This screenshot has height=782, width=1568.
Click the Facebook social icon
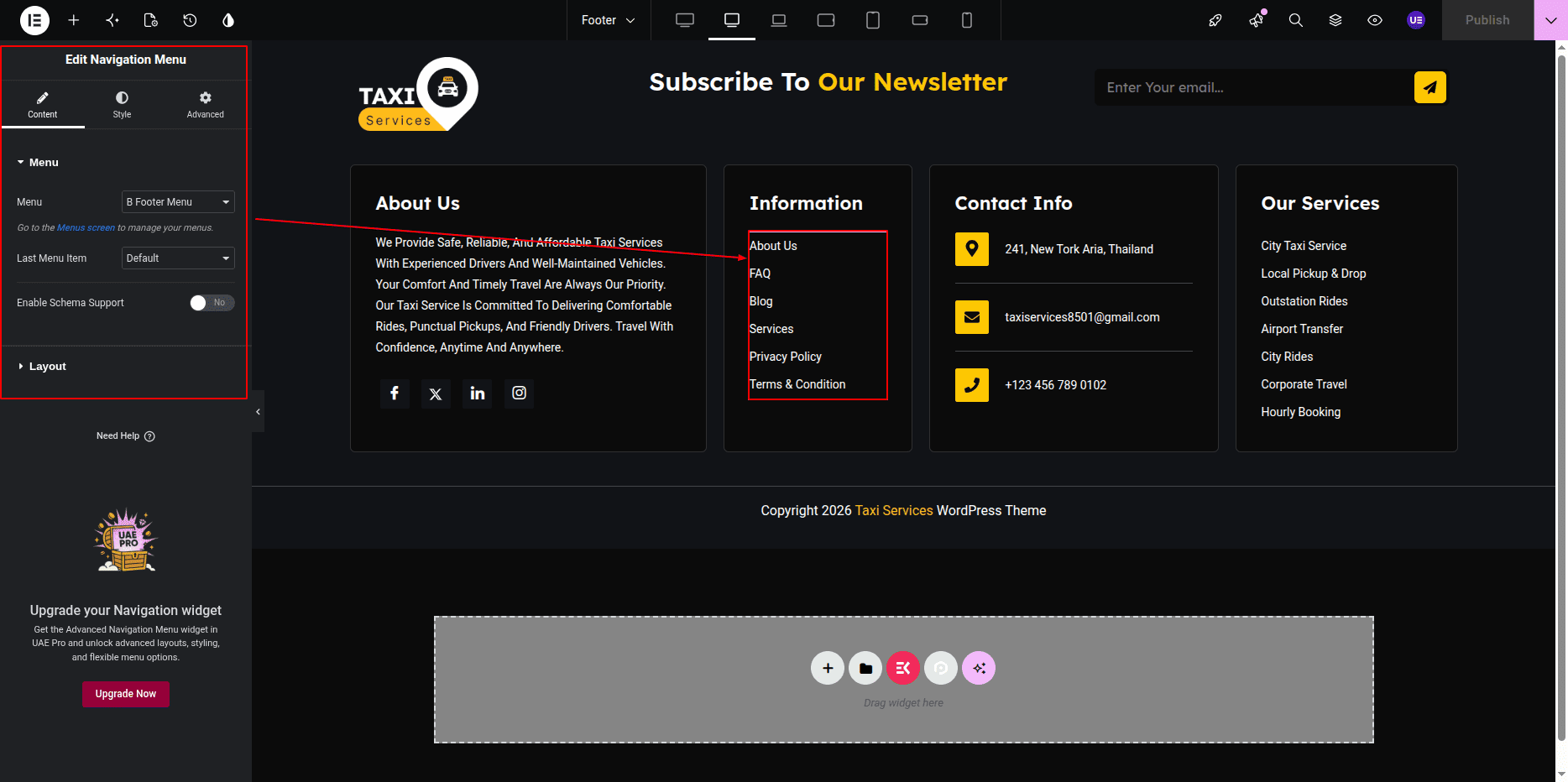click(x=395, y=393)
